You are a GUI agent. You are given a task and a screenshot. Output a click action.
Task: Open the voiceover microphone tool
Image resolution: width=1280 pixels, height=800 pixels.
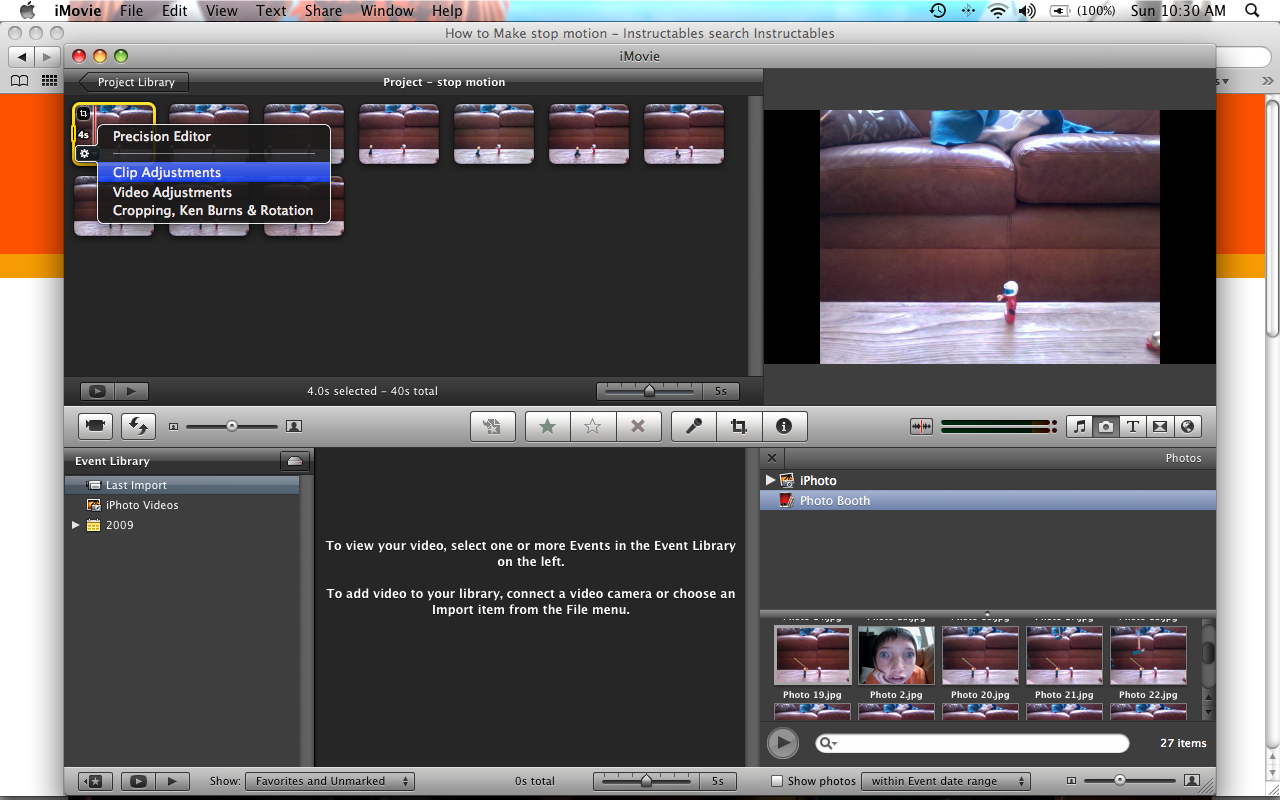coord(693,426)
